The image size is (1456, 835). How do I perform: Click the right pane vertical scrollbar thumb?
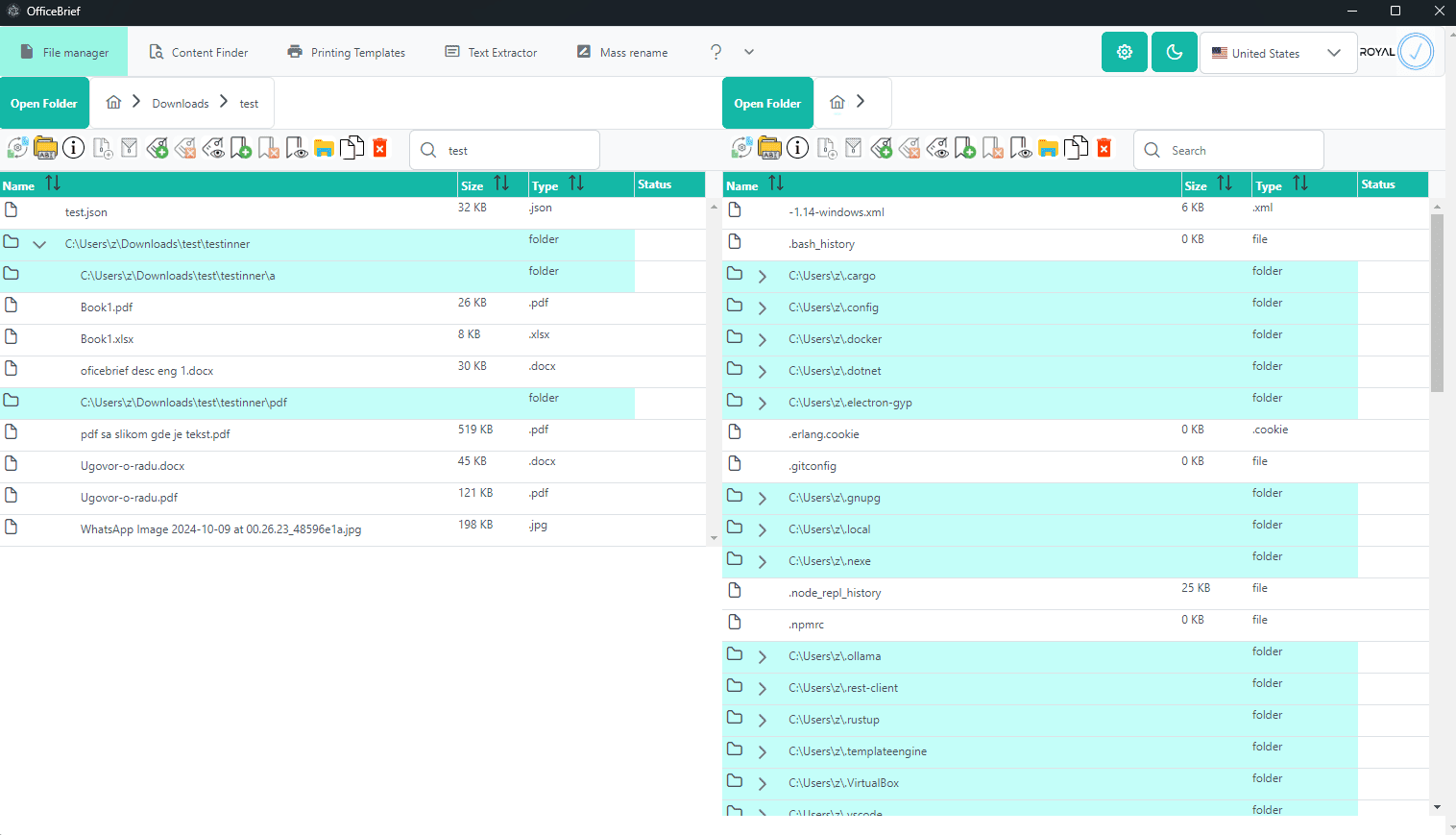coord(1437,303)
